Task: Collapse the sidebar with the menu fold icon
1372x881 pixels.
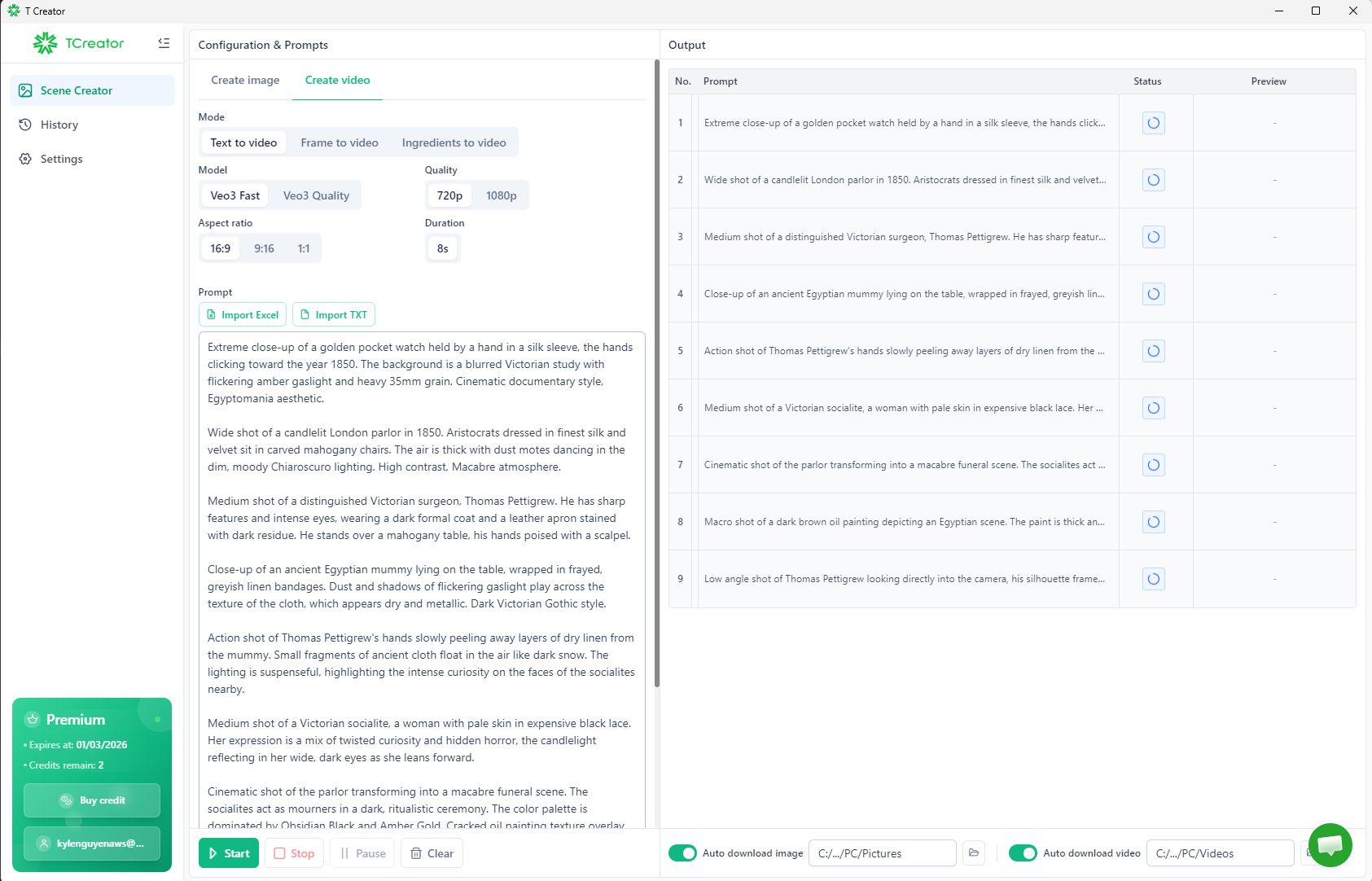Action: [x=164, y=43]
